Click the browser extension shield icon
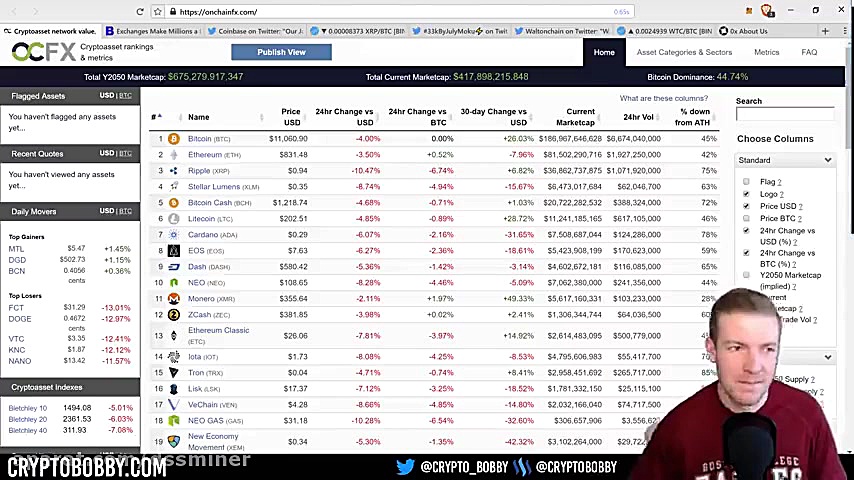The height and width of the screenshot is (480, 854). 767,10
